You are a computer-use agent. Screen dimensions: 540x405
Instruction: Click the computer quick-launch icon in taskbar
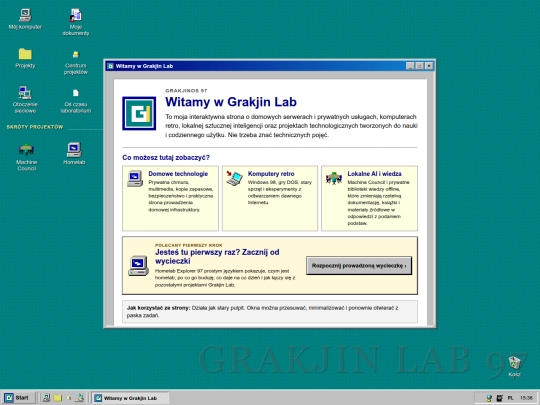tap(46, 398)
